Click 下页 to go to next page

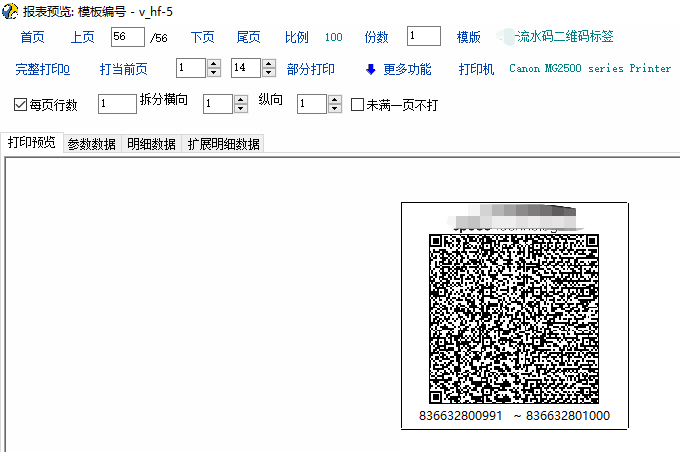click(x=202, y=37)
